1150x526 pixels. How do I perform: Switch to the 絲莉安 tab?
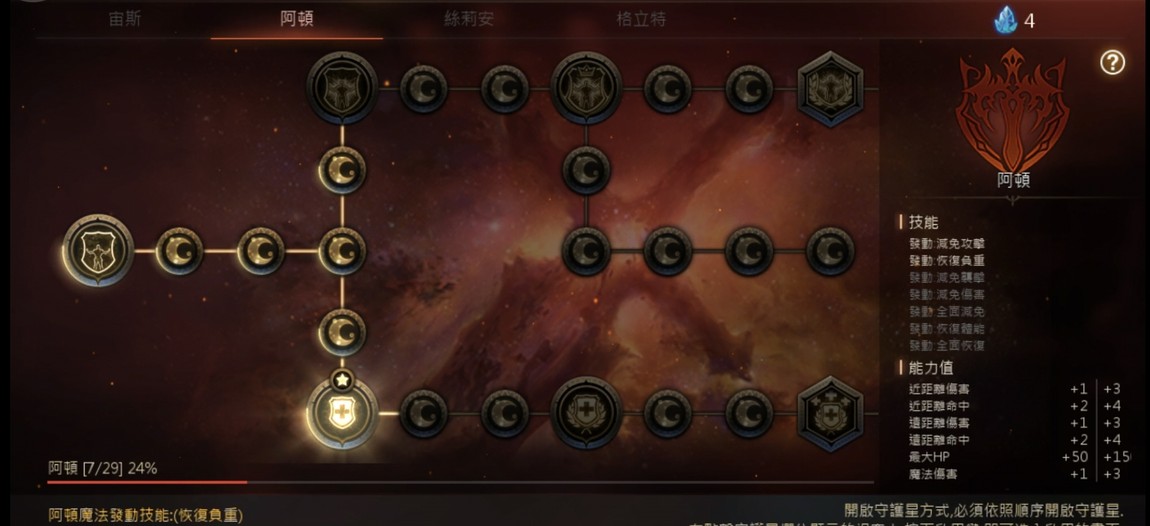(x=469, y=19)
